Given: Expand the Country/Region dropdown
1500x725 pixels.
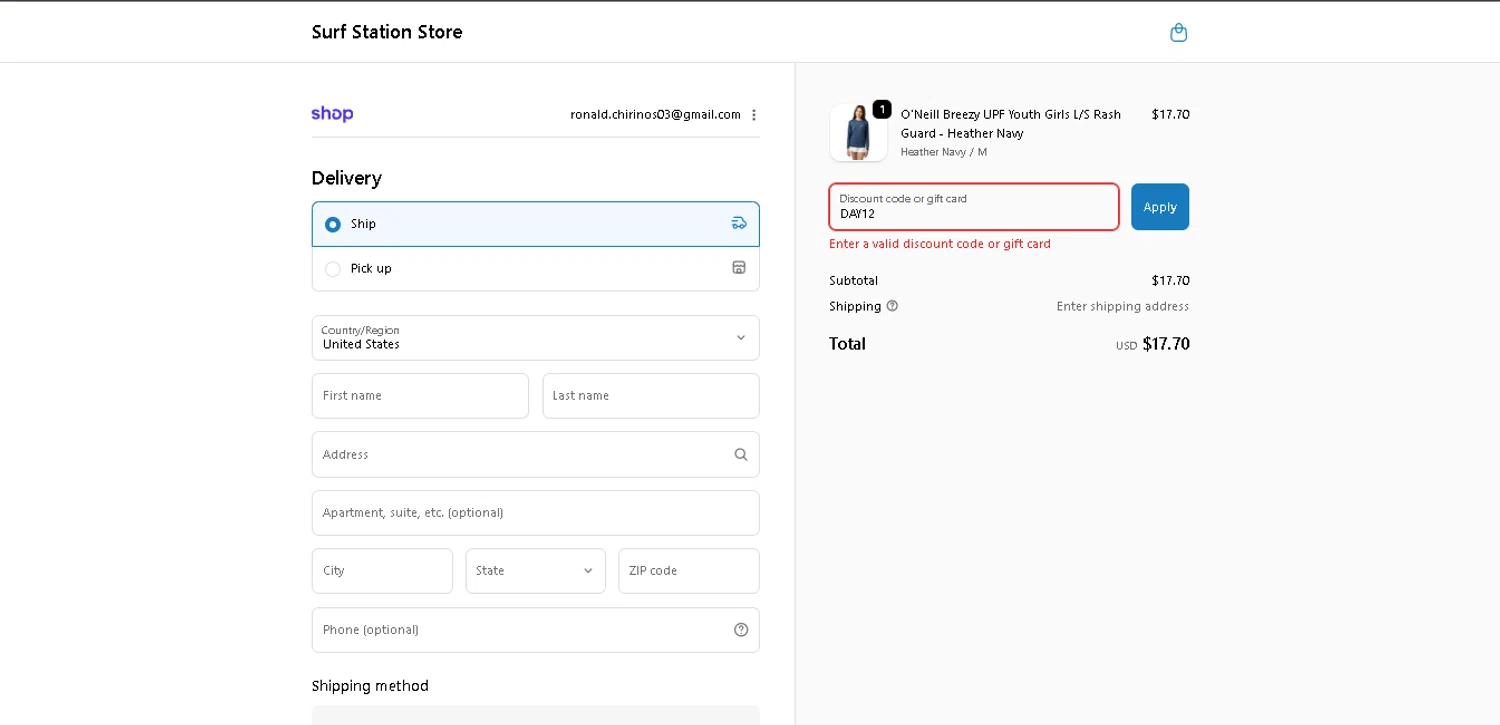Looking at the screenshot, I should (x=535, y=338).
